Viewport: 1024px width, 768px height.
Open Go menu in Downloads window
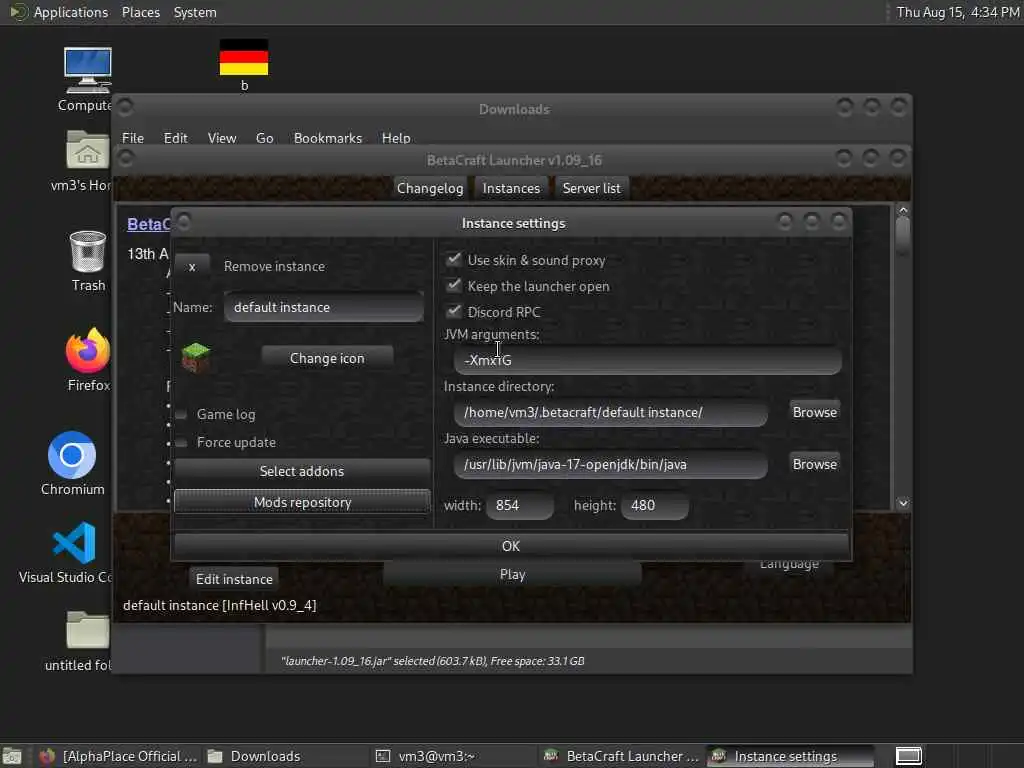[x=264, y=138]
